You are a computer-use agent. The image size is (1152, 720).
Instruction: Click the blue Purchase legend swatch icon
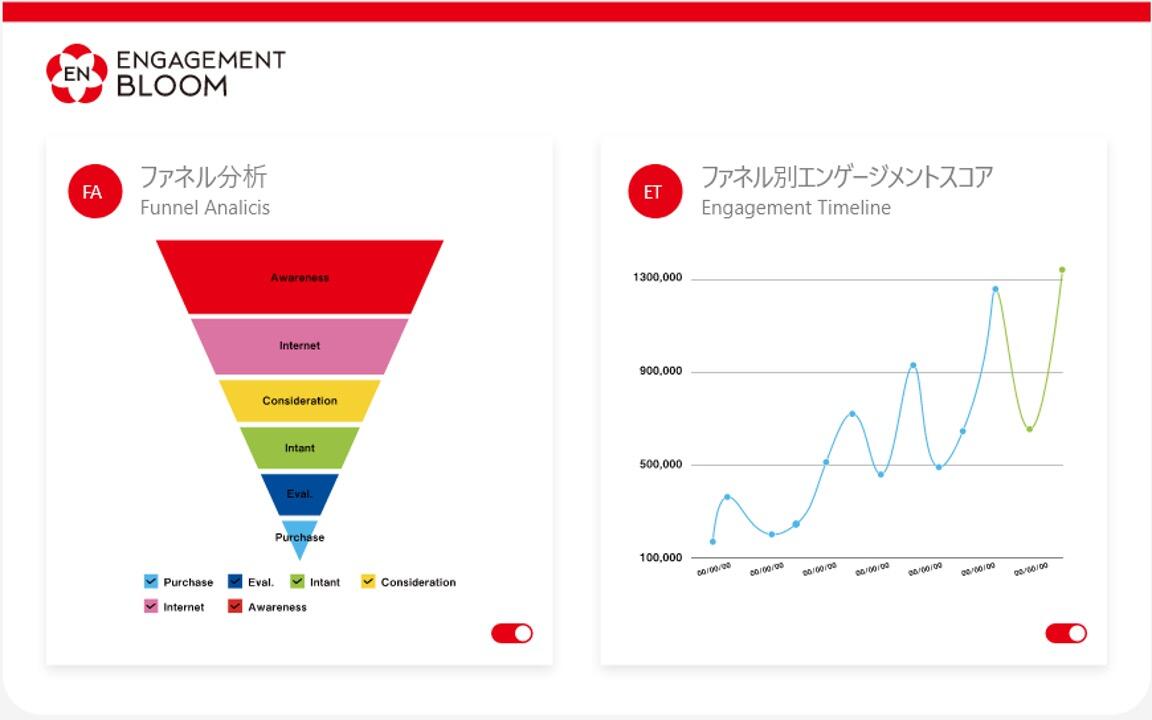click(x=152, y=581)
